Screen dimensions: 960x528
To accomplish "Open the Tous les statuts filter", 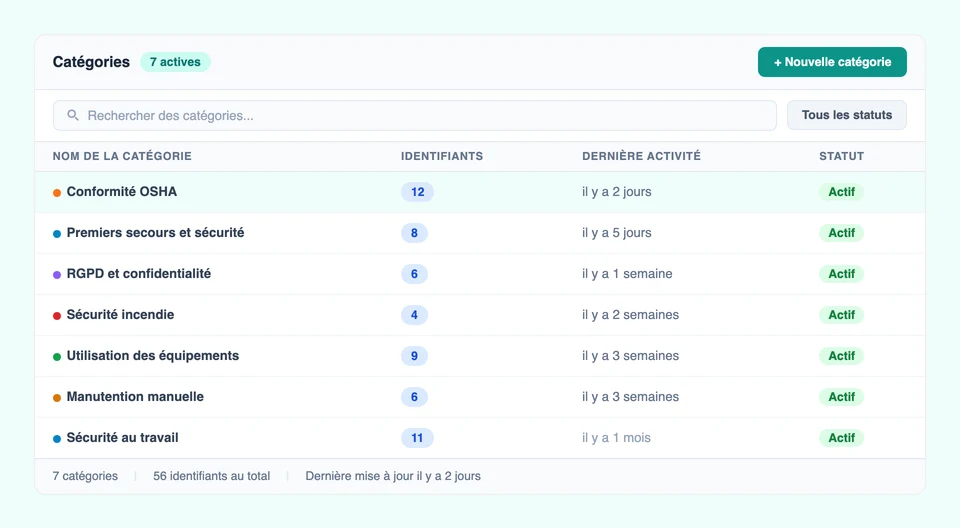I will point(847,115).
